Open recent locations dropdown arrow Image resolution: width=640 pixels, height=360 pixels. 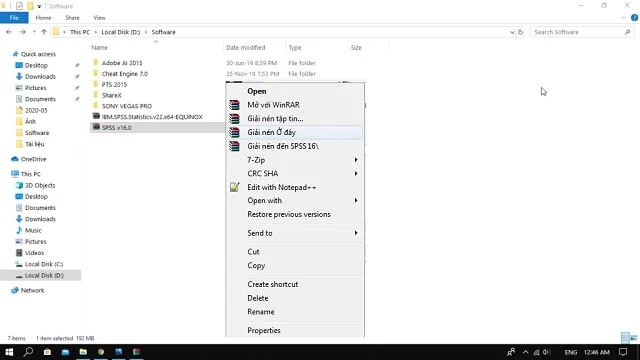(x=34, y=32)
